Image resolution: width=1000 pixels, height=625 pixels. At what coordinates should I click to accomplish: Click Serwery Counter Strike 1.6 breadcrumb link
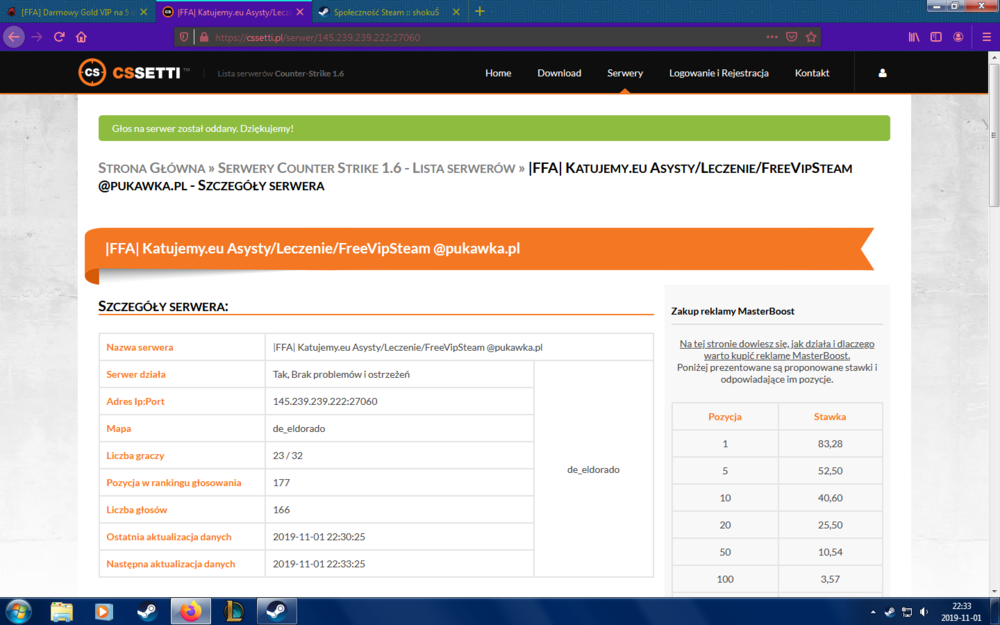pyautogui.click(x=366, y=168)
